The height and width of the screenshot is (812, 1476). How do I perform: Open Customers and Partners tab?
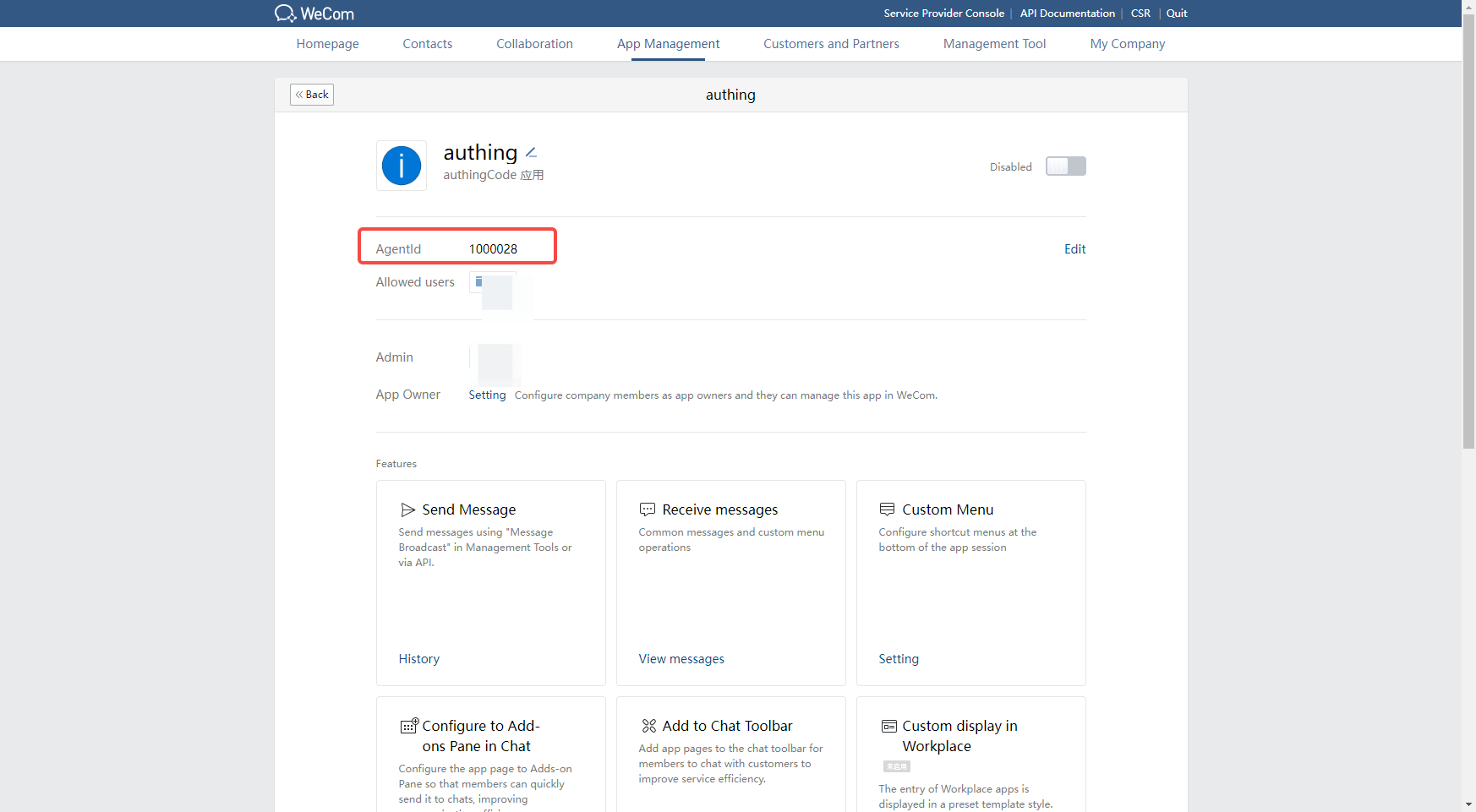tap(831, 44)
